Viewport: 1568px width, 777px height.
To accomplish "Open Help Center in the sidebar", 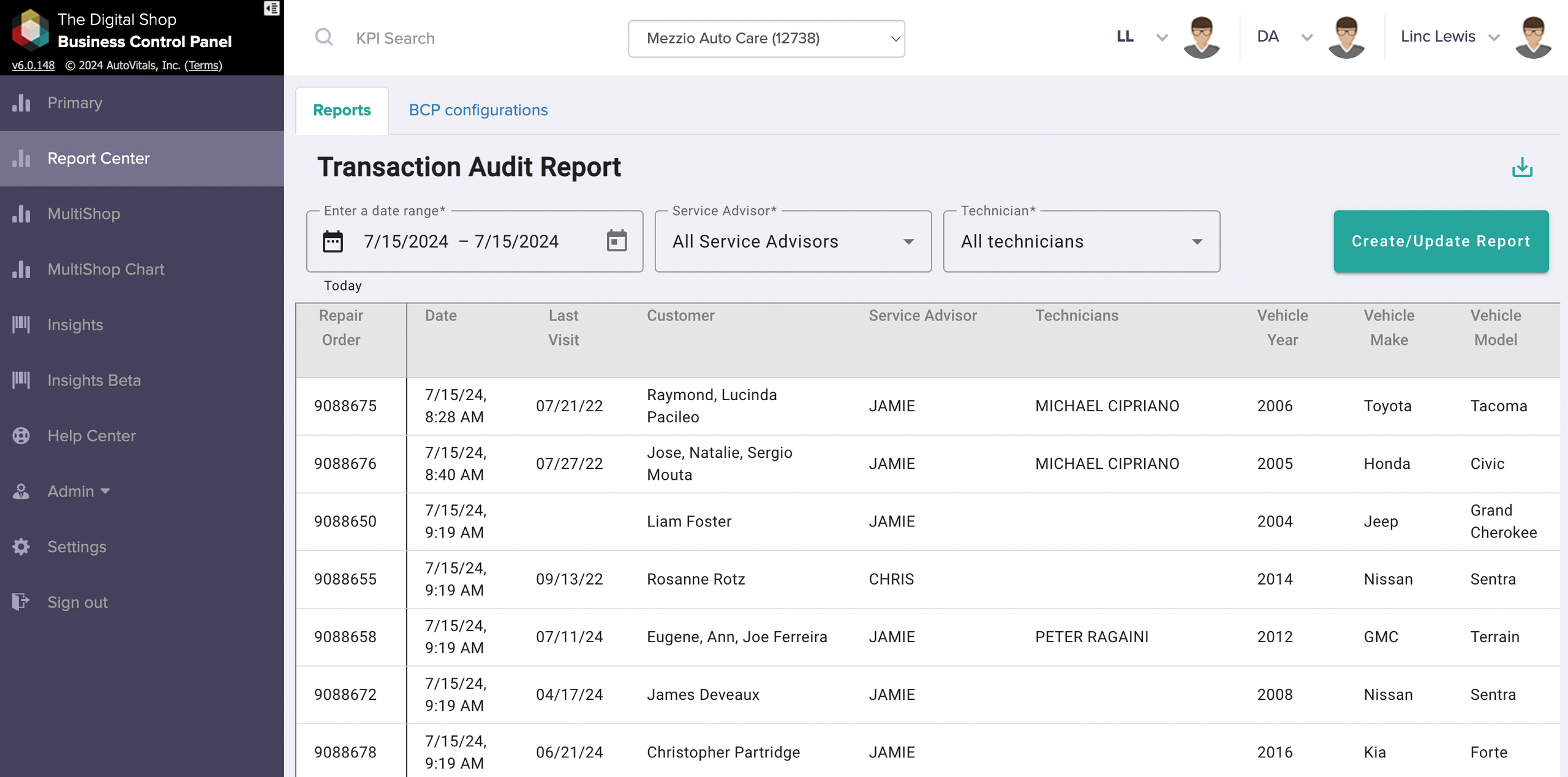I will 142,436.
